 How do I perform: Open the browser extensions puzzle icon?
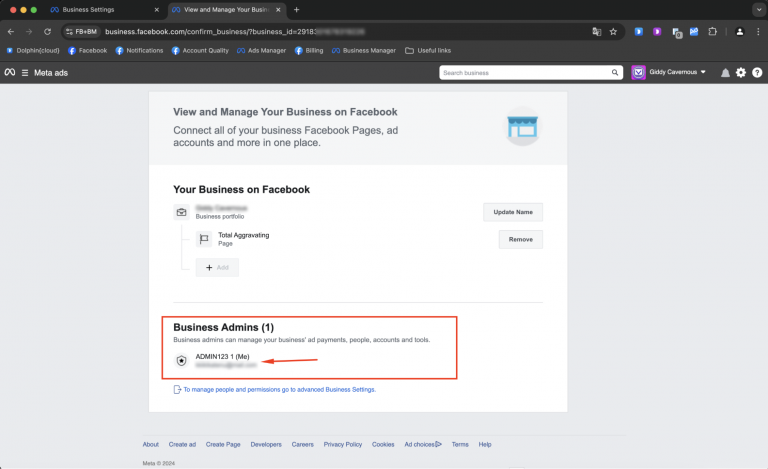[x=713, y=31]
